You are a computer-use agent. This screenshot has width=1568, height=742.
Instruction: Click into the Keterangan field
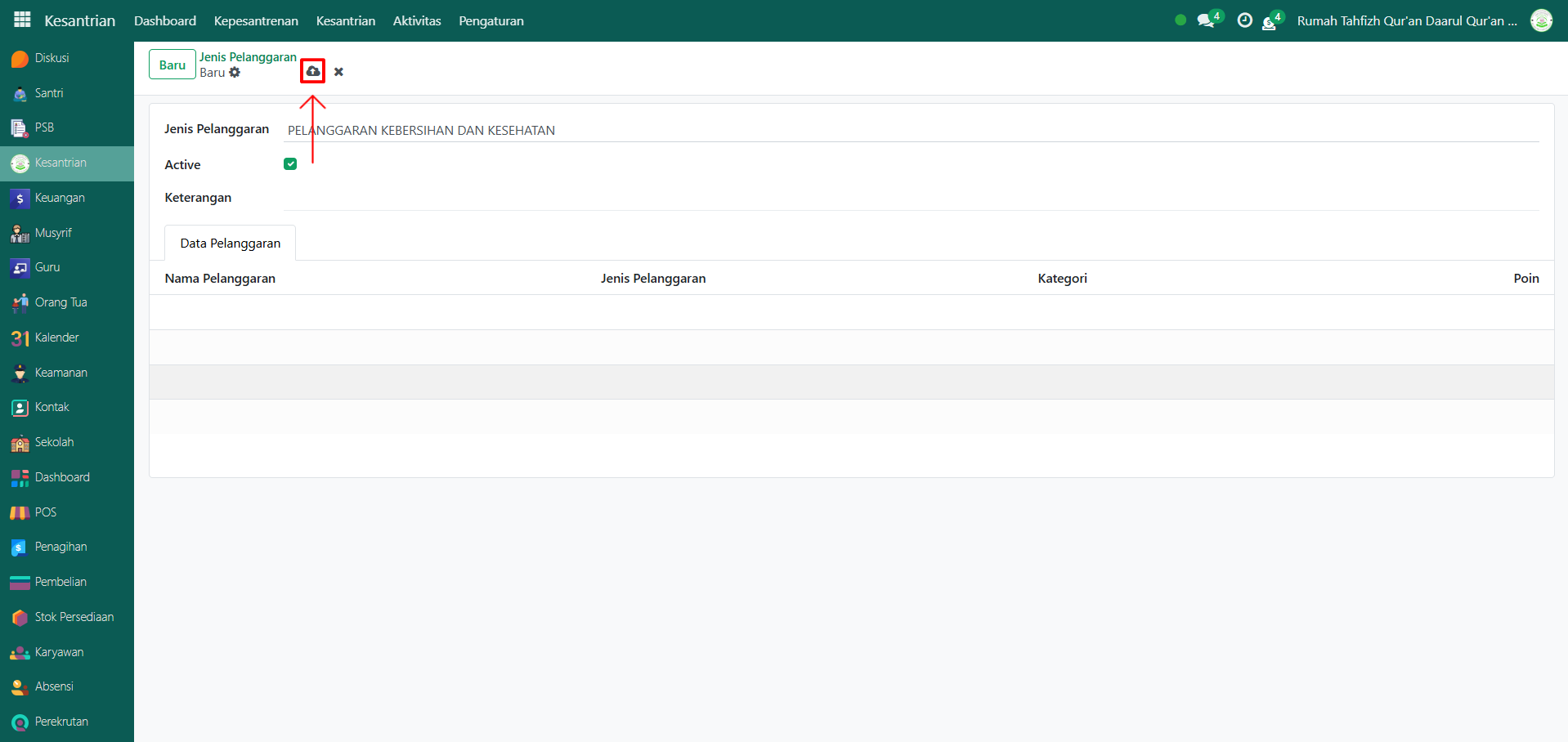909,199
